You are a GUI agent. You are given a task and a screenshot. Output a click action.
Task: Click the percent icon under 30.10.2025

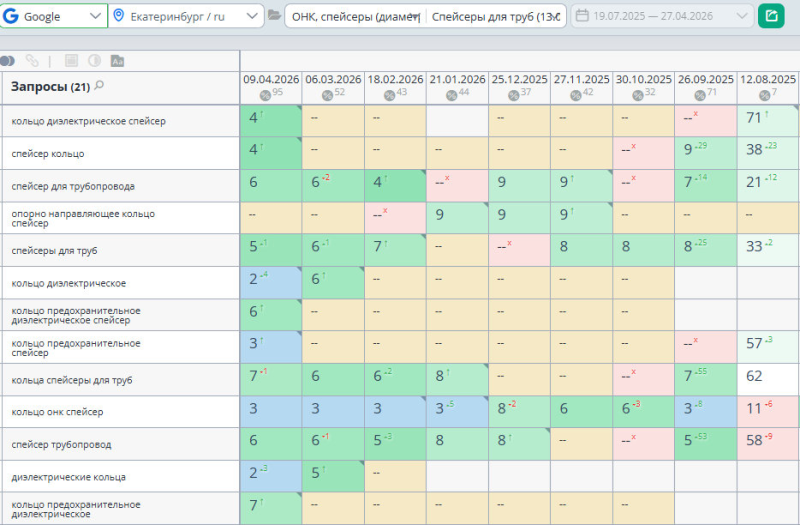point(638,95)
